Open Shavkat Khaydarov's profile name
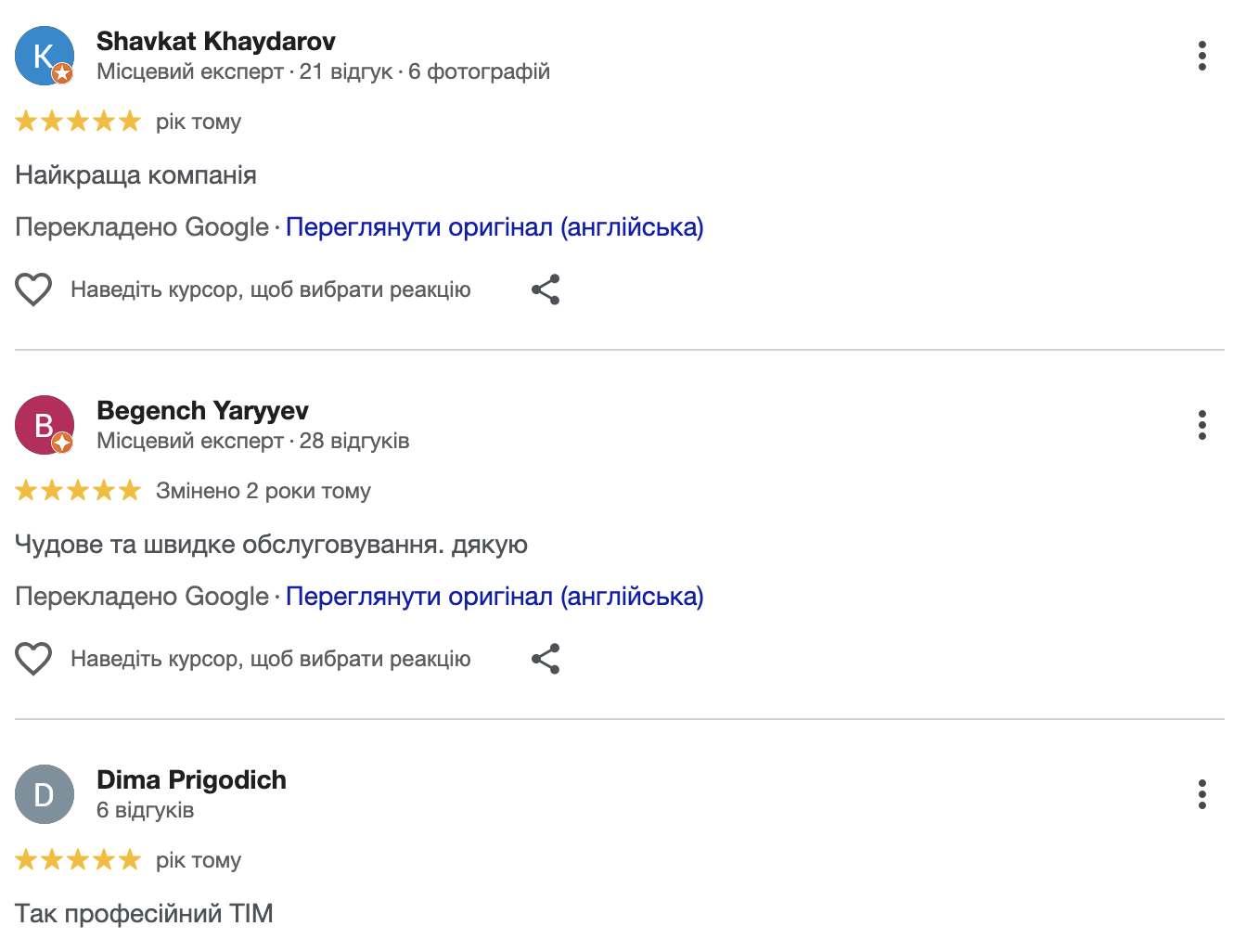Image resolution: width=1233 pixels, height=952 pixels. tap(215, 41)
